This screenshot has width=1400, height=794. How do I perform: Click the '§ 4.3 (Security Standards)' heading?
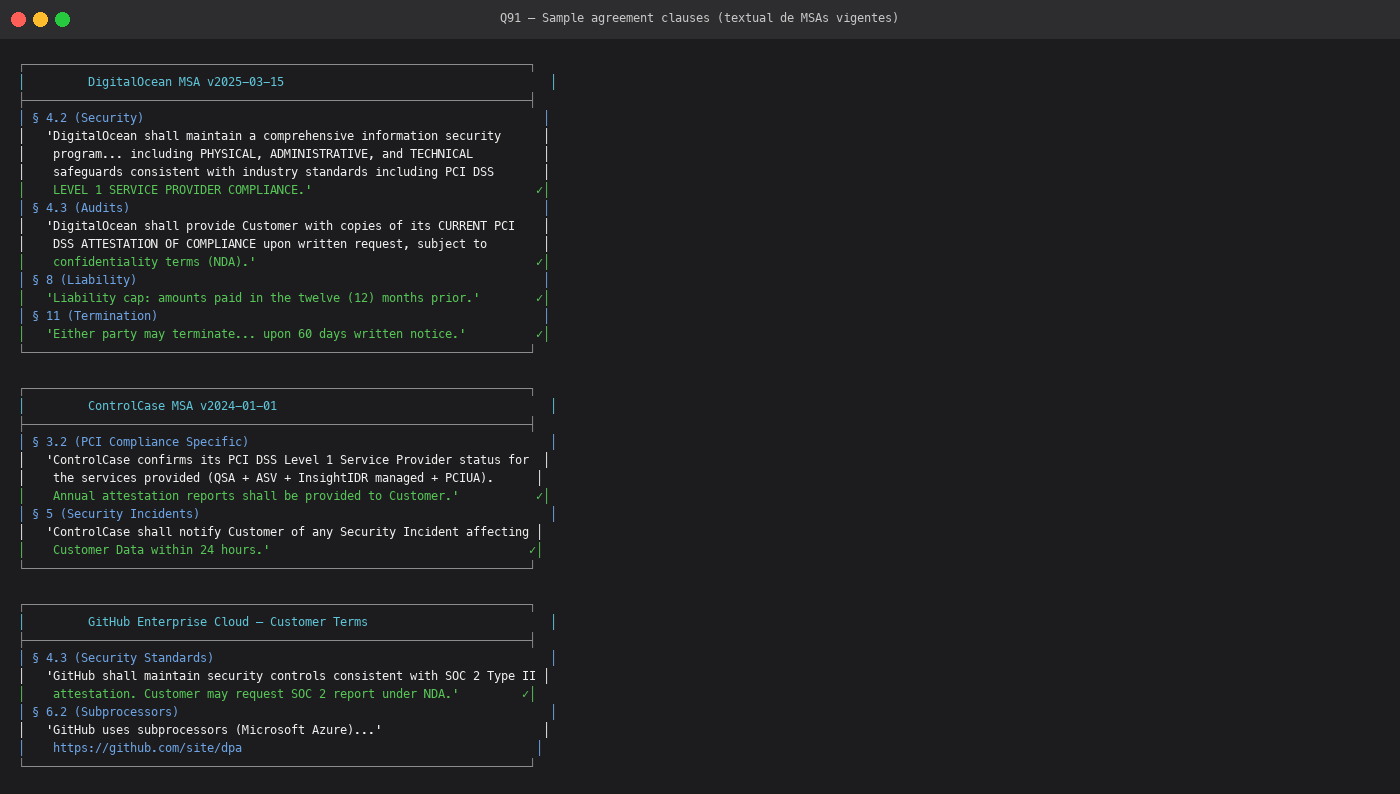click(x=123, y=658)
